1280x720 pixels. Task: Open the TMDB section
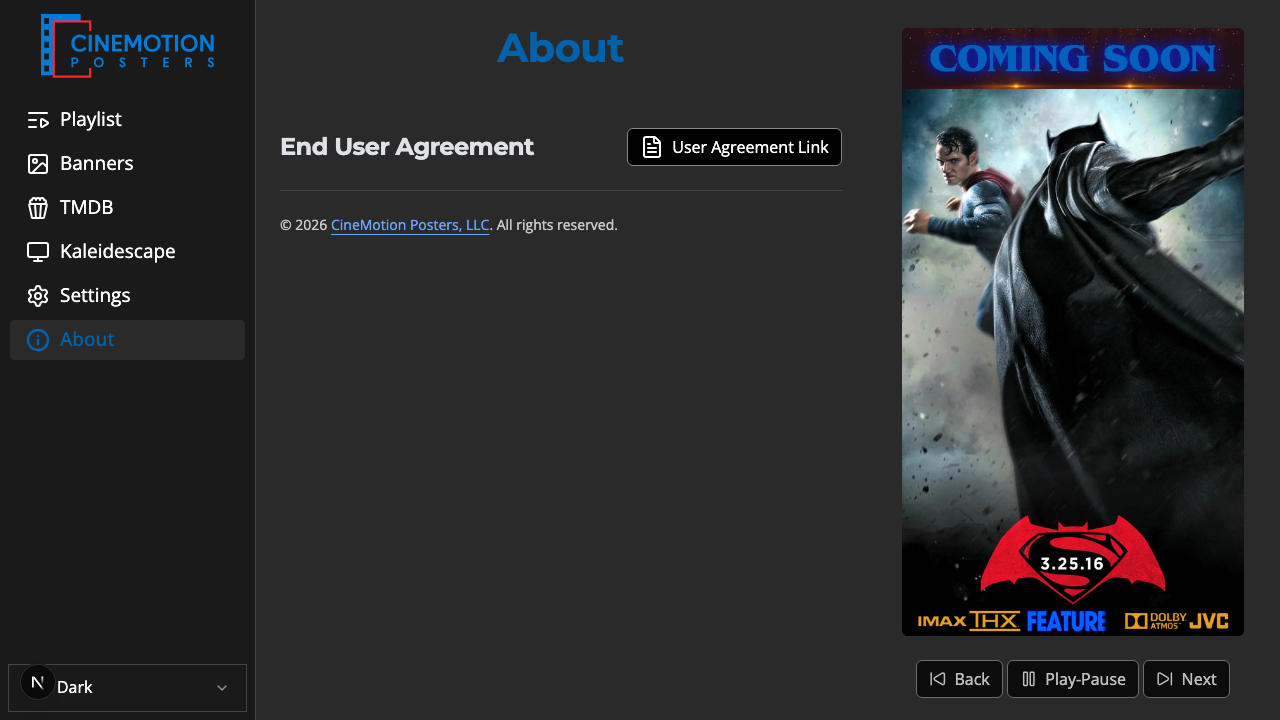point(127,208)
